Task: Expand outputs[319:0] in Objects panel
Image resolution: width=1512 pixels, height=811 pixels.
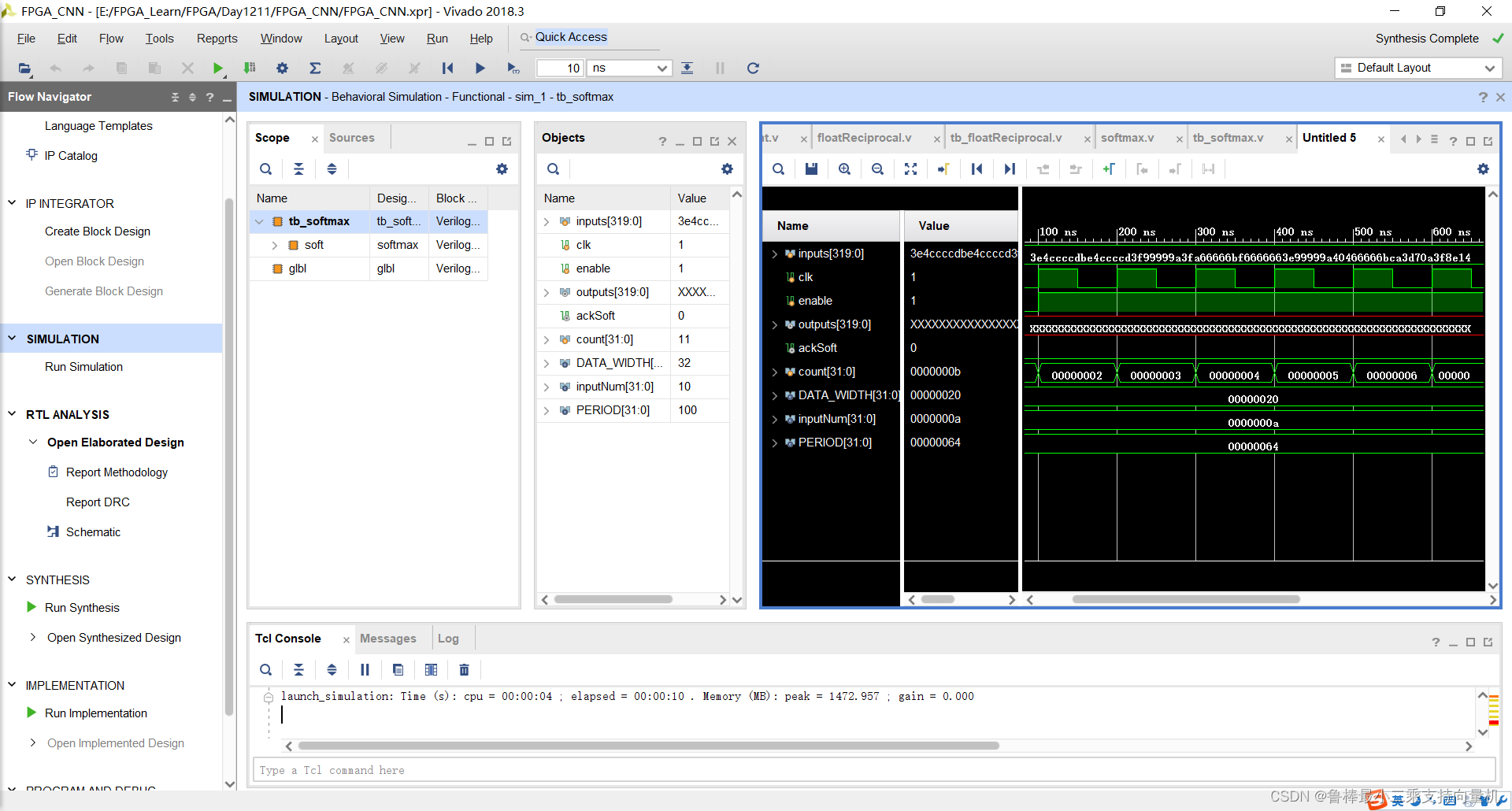Action: point(547,292)
